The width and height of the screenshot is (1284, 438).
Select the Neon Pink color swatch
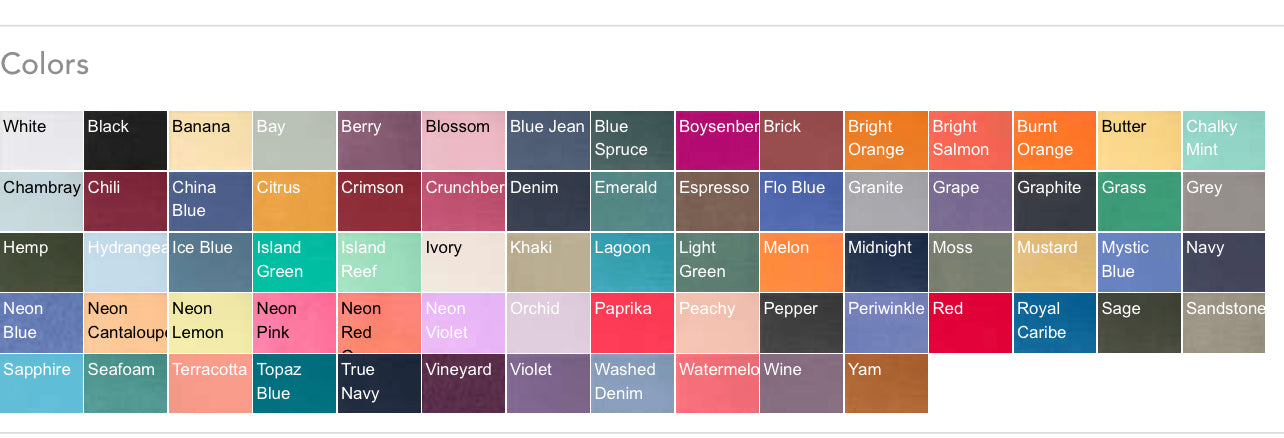[x=294, y=323]
